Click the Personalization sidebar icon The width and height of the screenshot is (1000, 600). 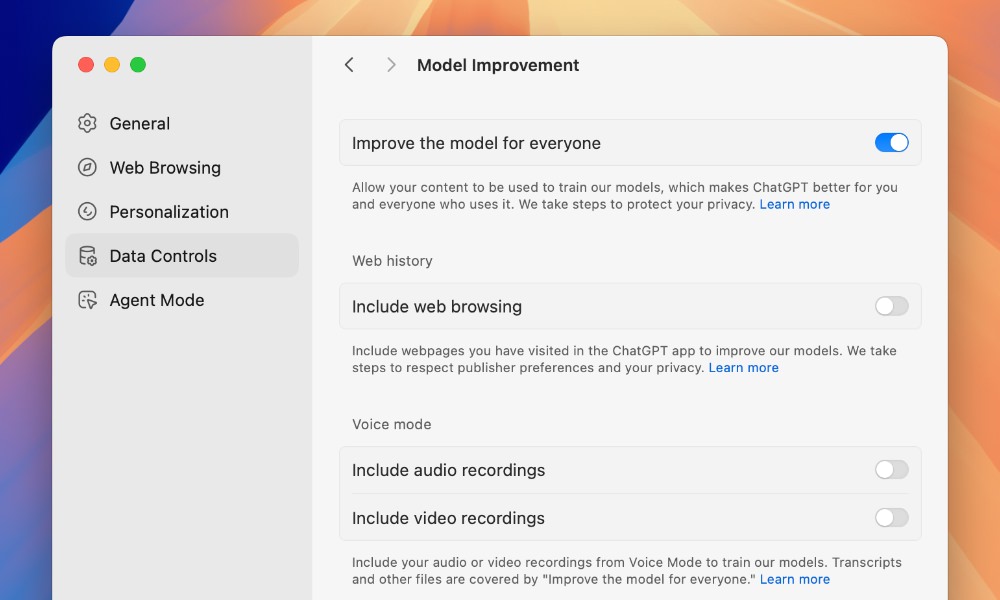point(87,211)
